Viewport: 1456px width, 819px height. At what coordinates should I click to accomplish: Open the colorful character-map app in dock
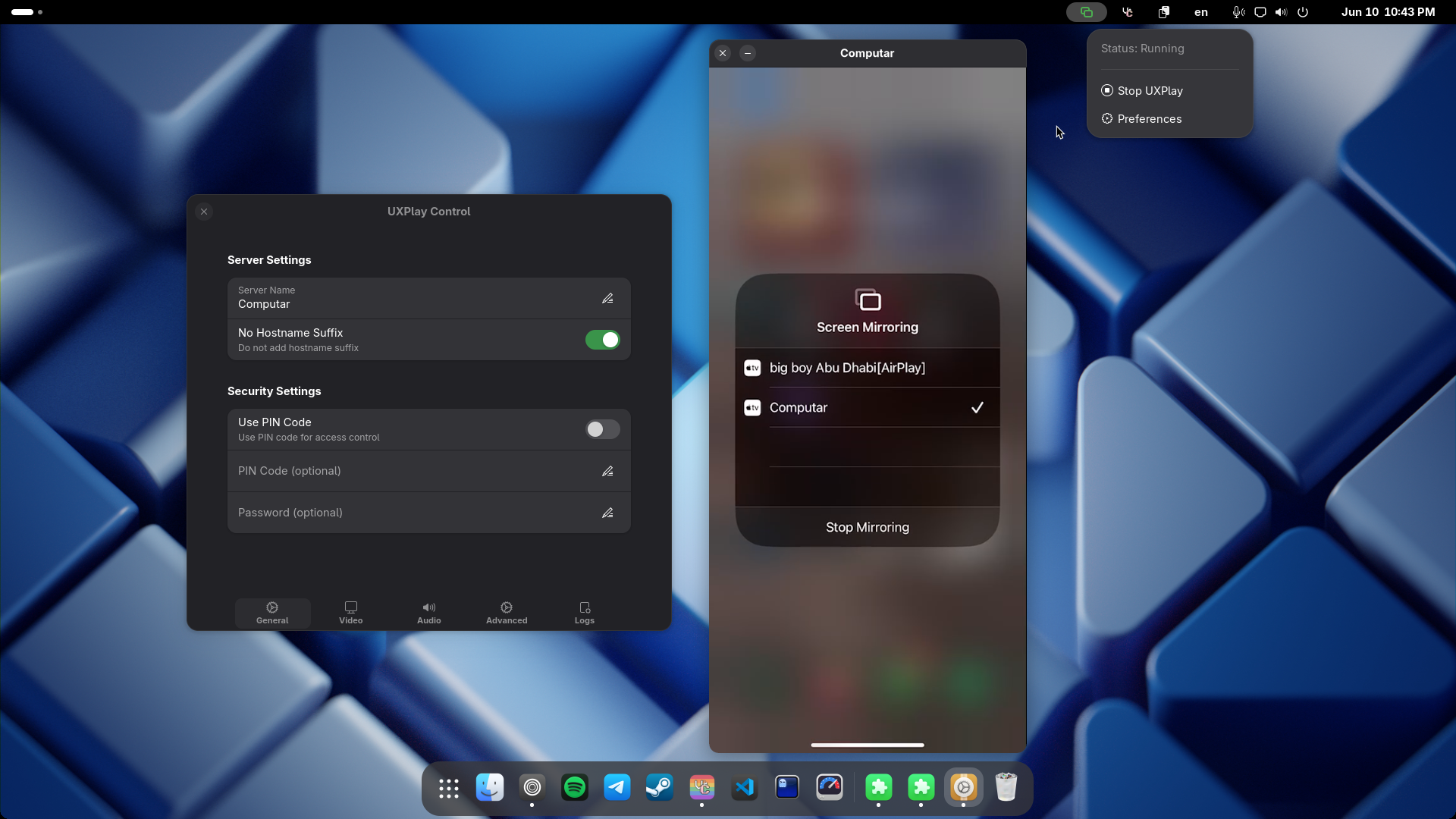(702, 788)
